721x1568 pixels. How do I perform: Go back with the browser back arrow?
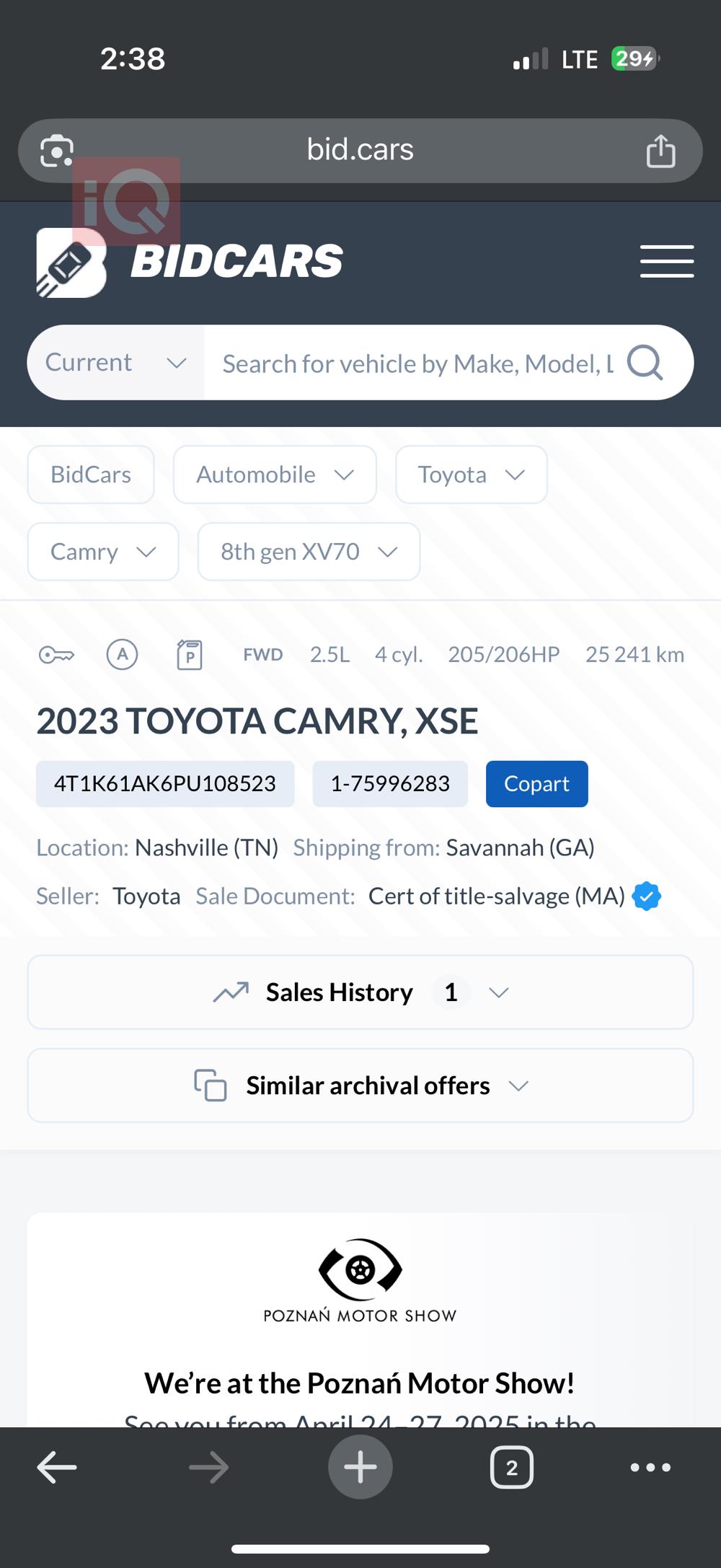[57, 1468]
